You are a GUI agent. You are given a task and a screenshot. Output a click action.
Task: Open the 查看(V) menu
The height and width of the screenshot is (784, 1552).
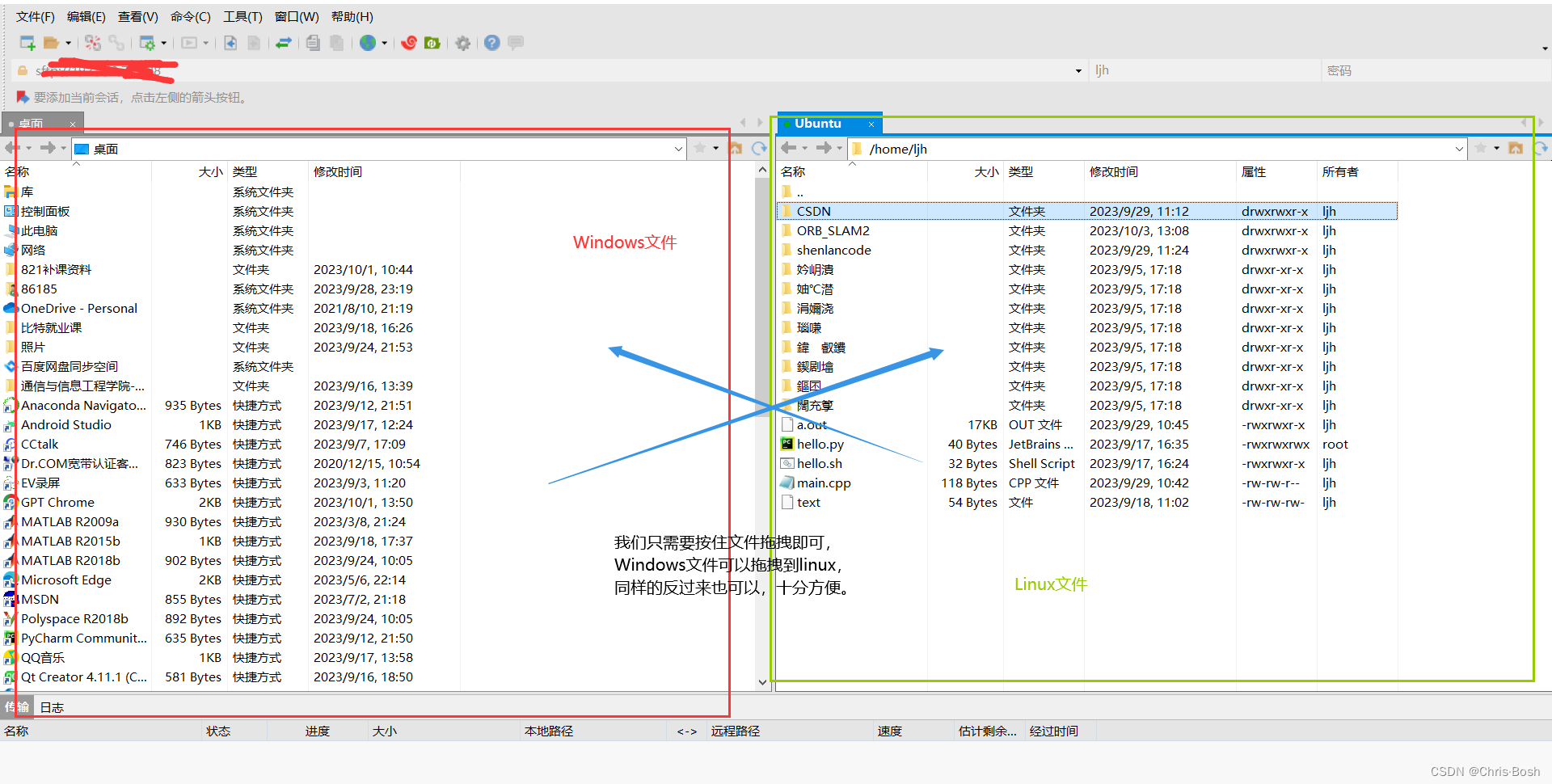[137, 17]
